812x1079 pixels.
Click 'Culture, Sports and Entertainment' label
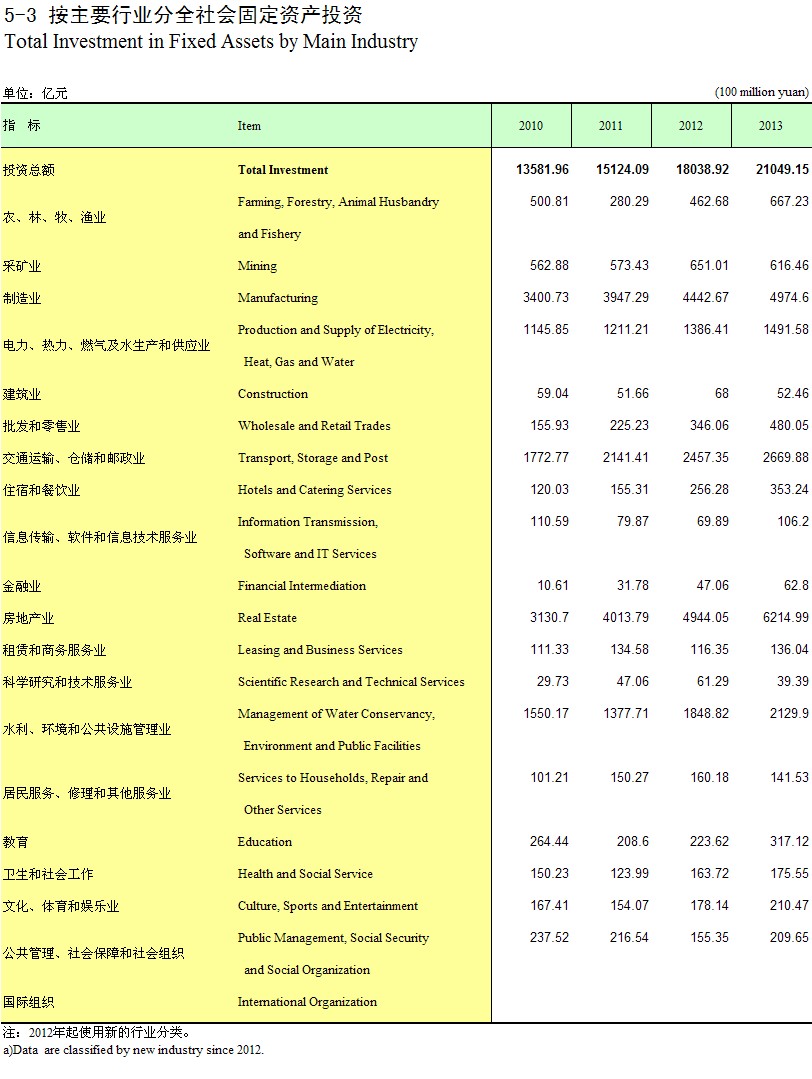click(x=328, y=906)
